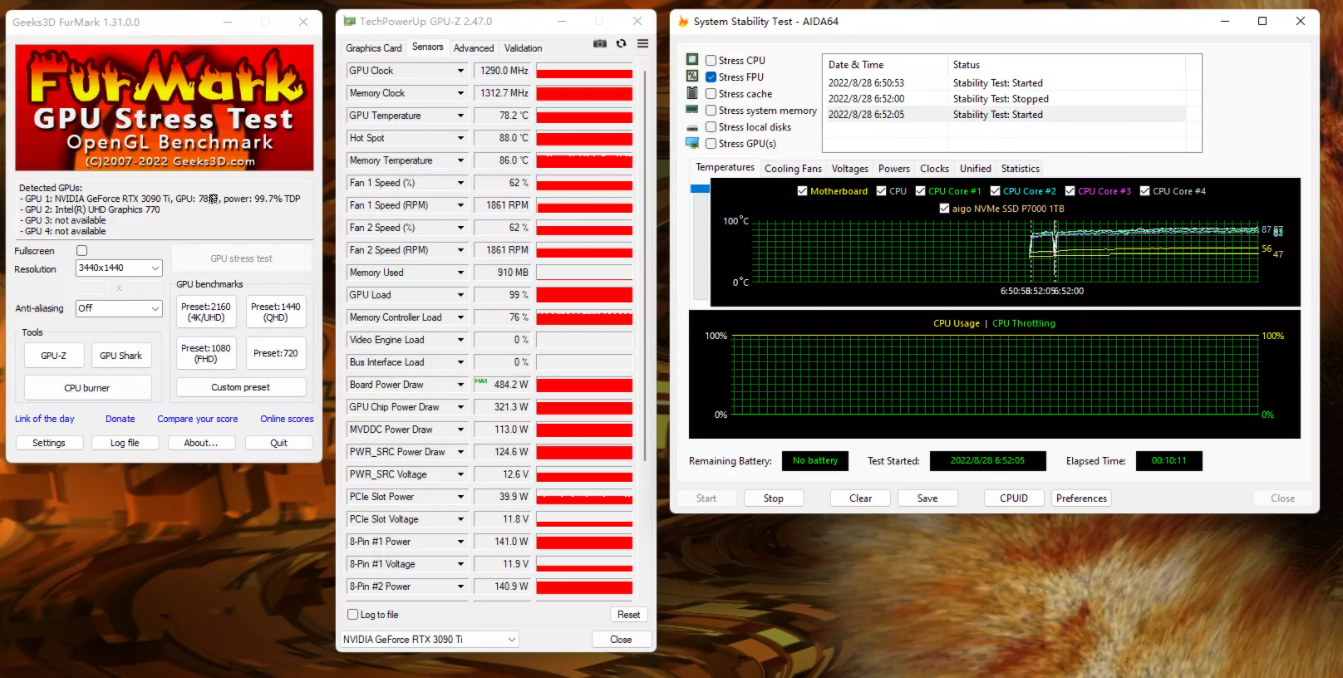Click the Save button in AIDA64
This screenshot has width=1343, height=678.
pyautogui.click(x=927, y=498)
